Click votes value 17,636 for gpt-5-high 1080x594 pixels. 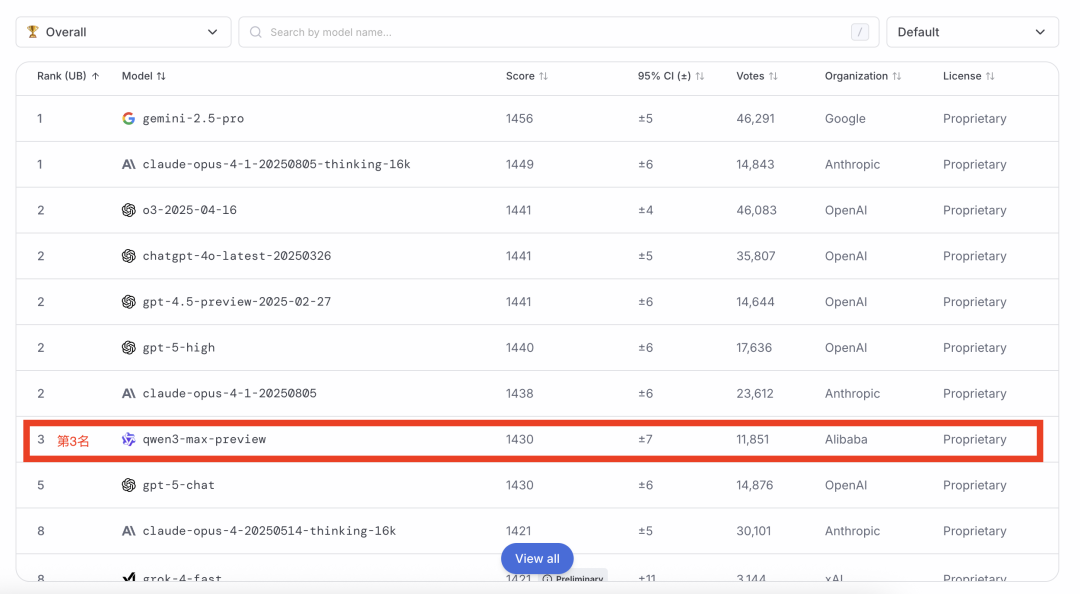coord(754,347)
